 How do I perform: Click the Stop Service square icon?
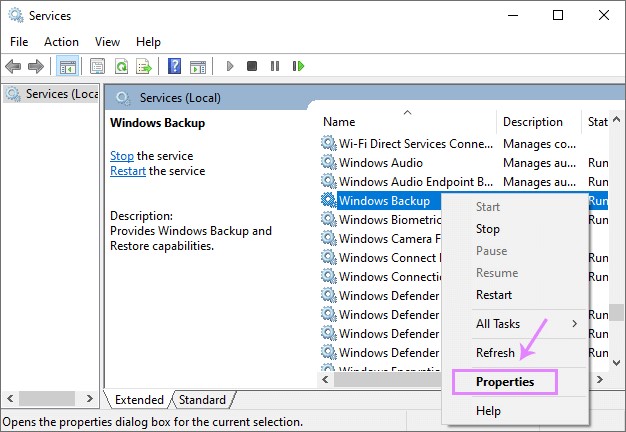(x=252, y=66)
